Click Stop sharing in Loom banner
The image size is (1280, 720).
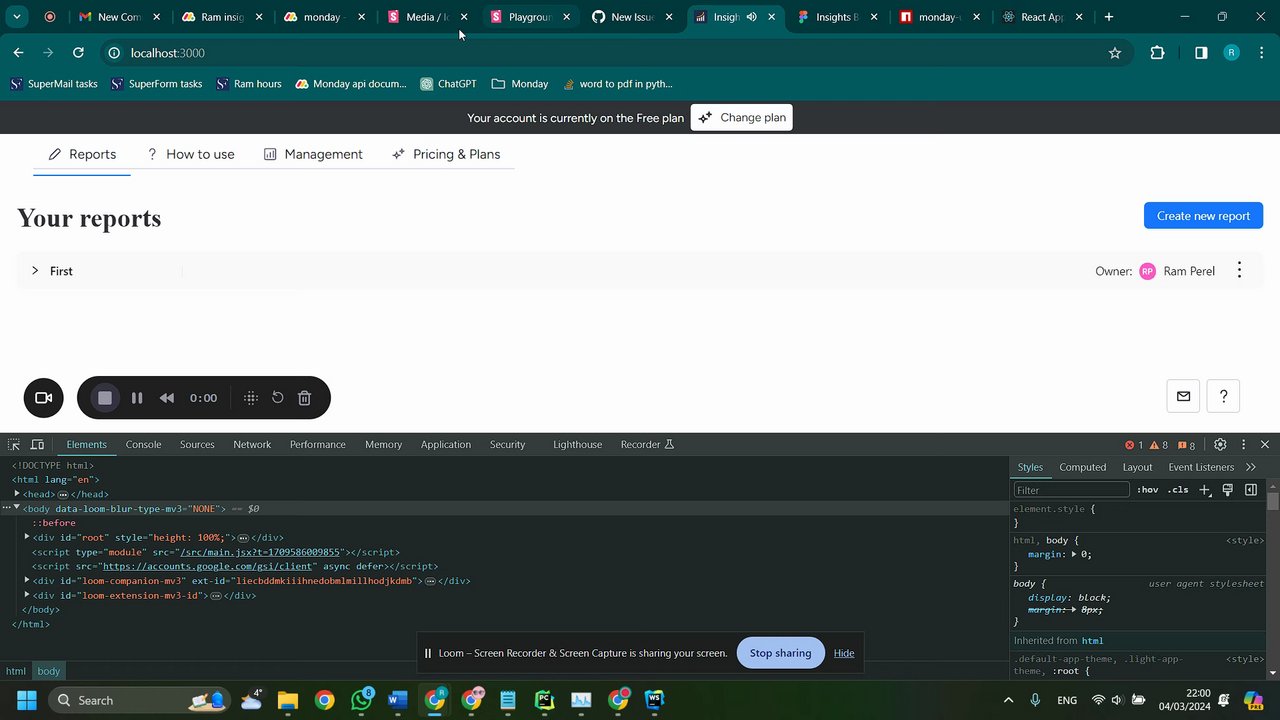780,653
